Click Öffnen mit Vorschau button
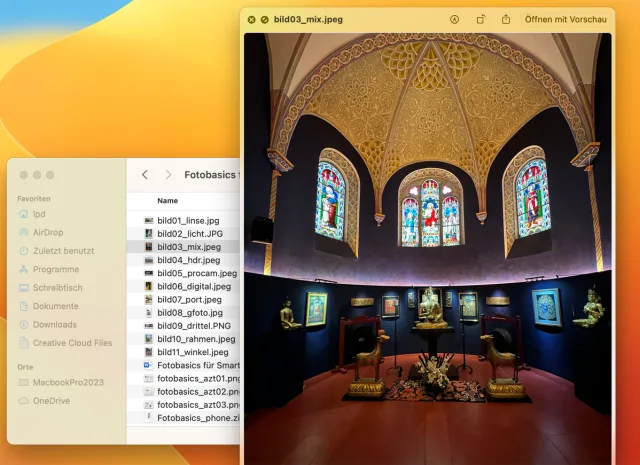 coord(565,20)
